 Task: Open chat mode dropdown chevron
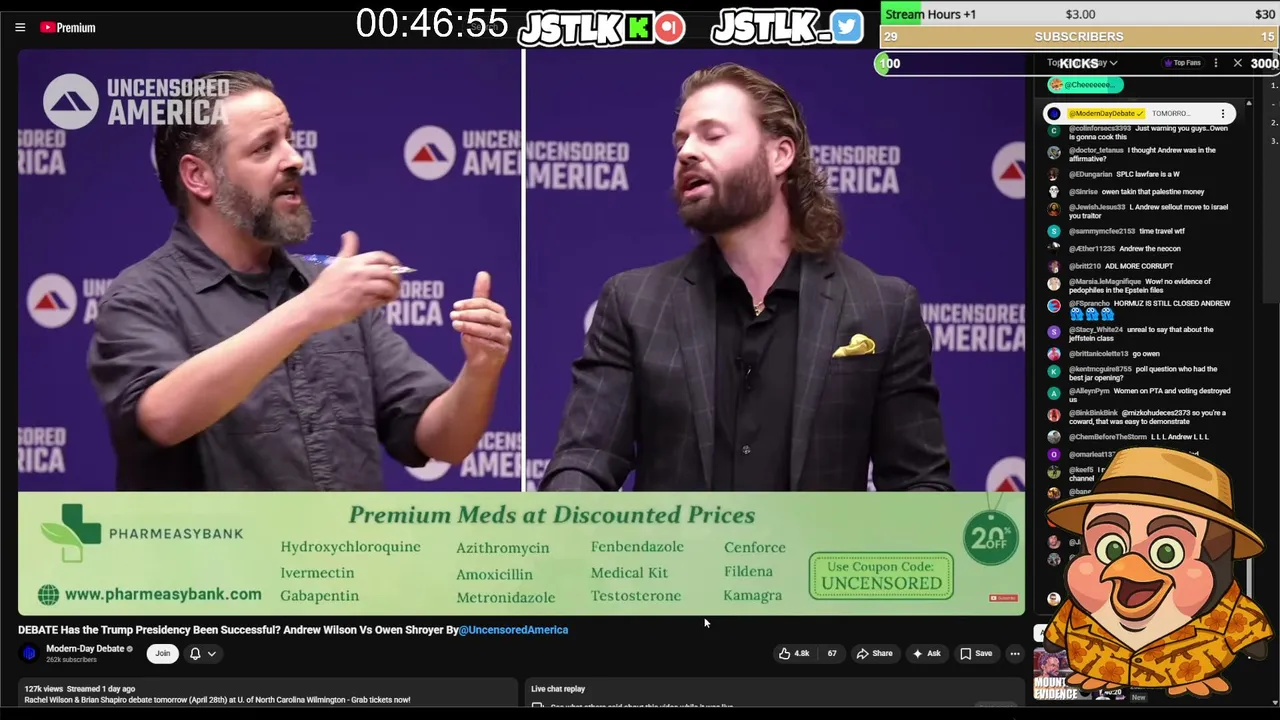tap(1113, 63)
